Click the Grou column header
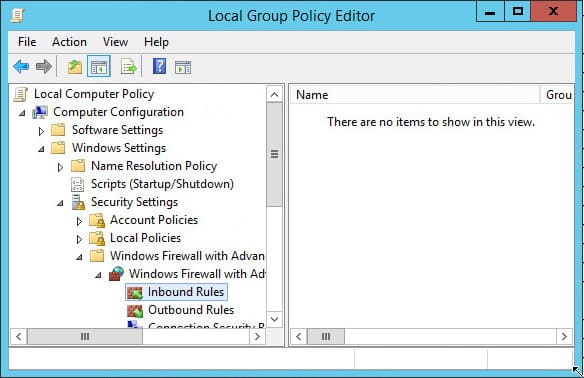Viewport: 584px width, 378px height. 557,95
